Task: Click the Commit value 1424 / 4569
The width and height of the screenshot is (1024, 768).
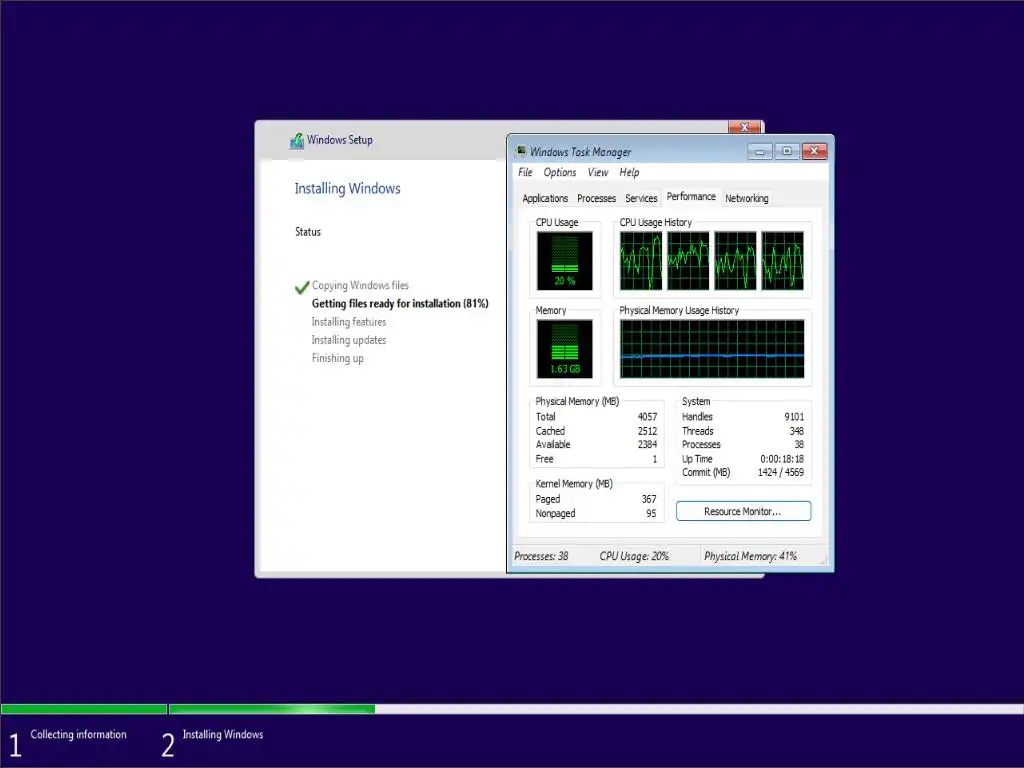Action: click(x=780, y=472)
